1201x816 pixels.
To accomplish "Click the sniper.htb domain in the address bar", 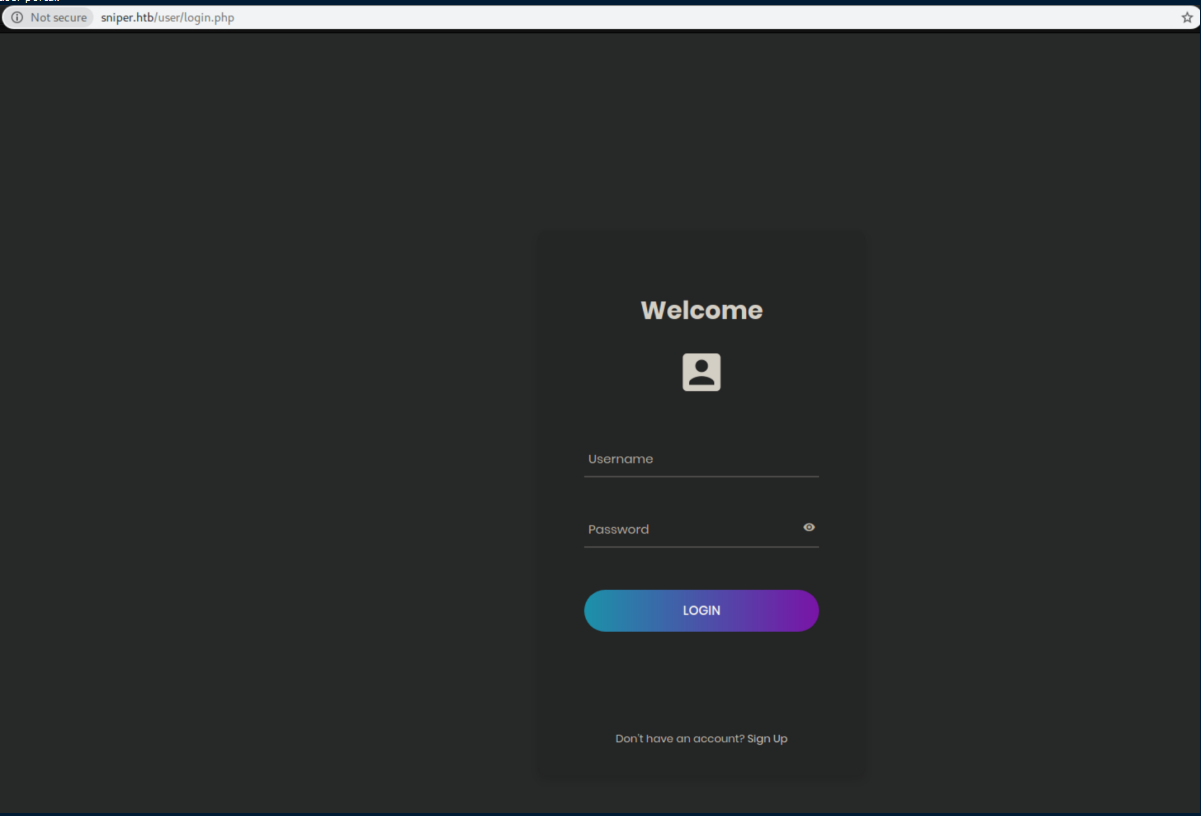I will coord(126,18).
